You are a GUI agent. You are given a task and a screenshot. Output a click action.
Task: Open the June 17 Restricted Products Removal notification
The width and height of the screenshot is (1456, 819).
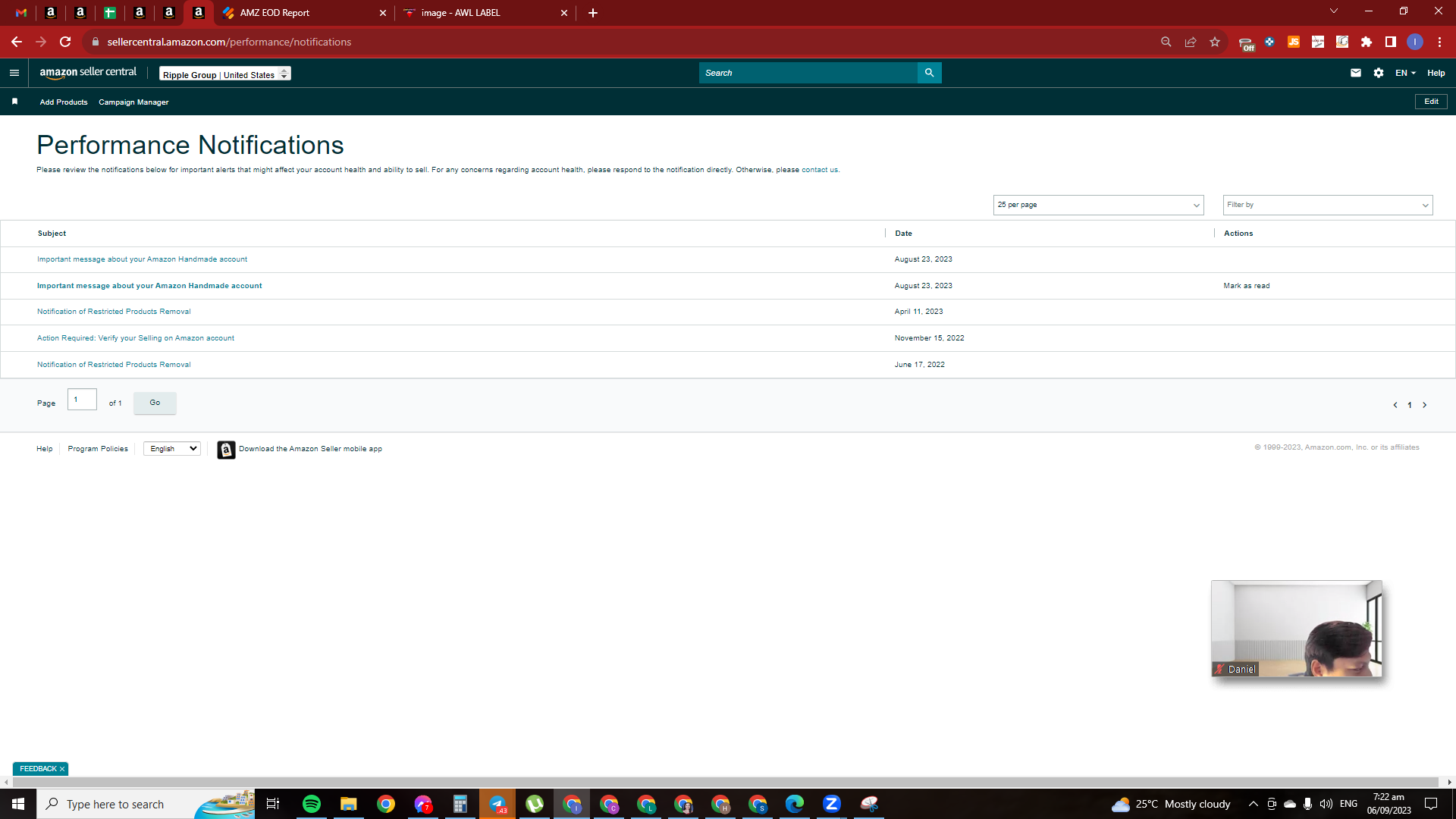114,365
